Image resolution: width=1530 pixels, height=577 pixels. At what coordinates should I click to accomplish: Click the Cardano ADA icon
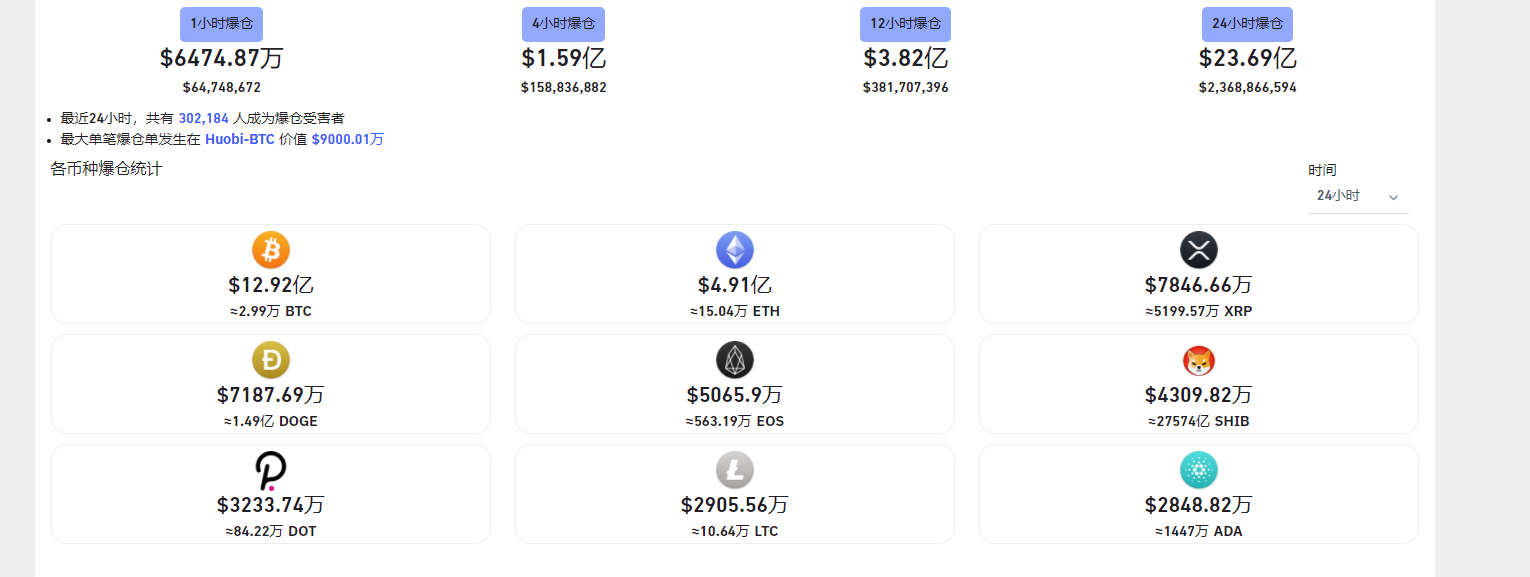click(1199, 470)
